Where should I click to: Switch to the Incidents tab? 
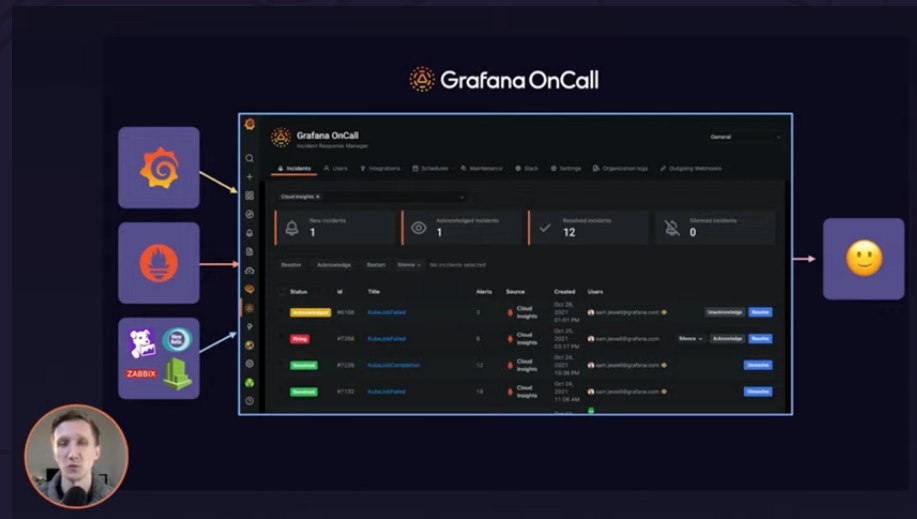tap(294, 169)
